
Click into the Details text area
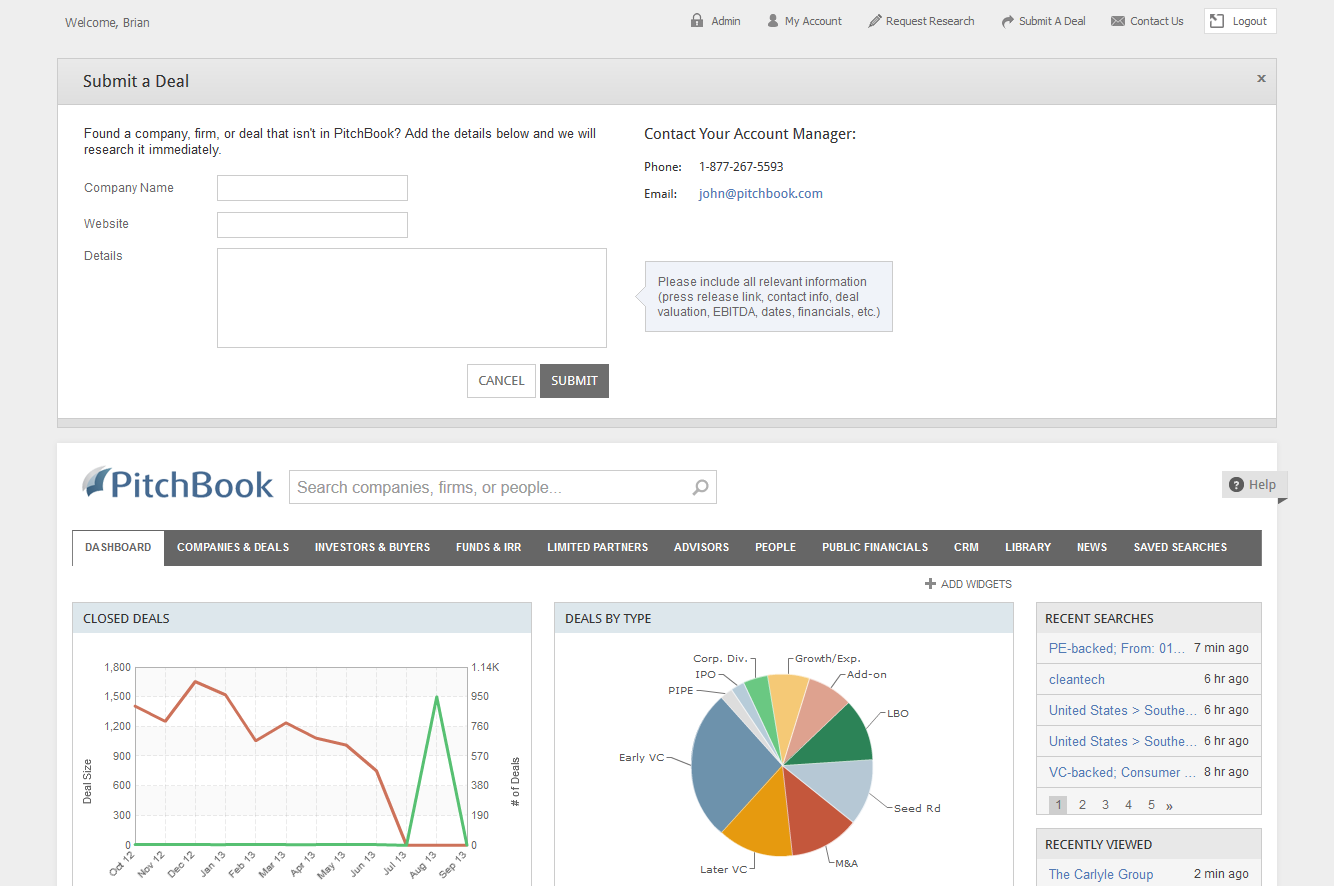412,298
